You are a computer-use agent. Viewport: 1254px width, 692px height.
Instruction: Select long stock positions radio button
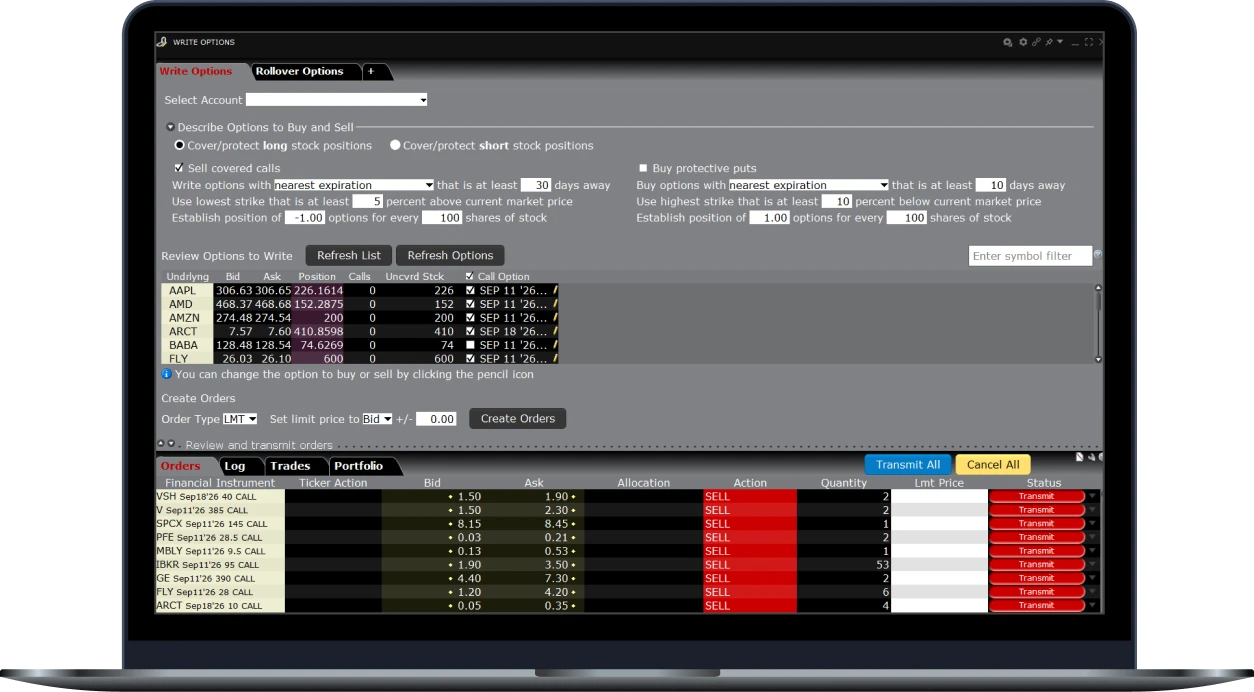point(180,145)
